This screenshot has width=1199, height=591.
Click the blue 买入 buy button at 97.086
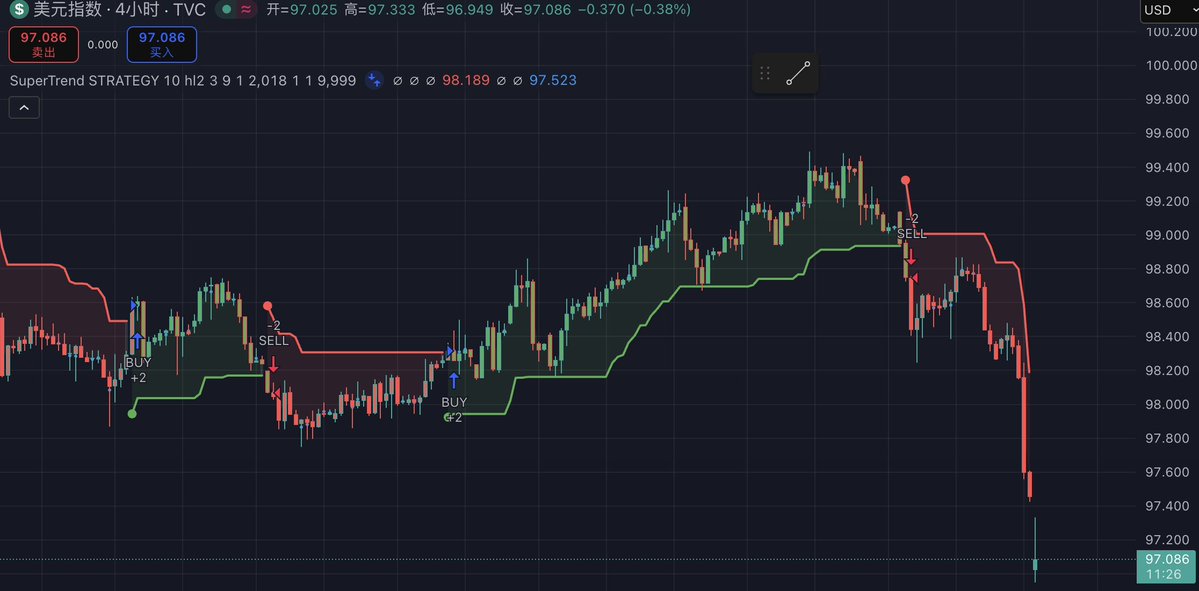click(x=161, y=44)
